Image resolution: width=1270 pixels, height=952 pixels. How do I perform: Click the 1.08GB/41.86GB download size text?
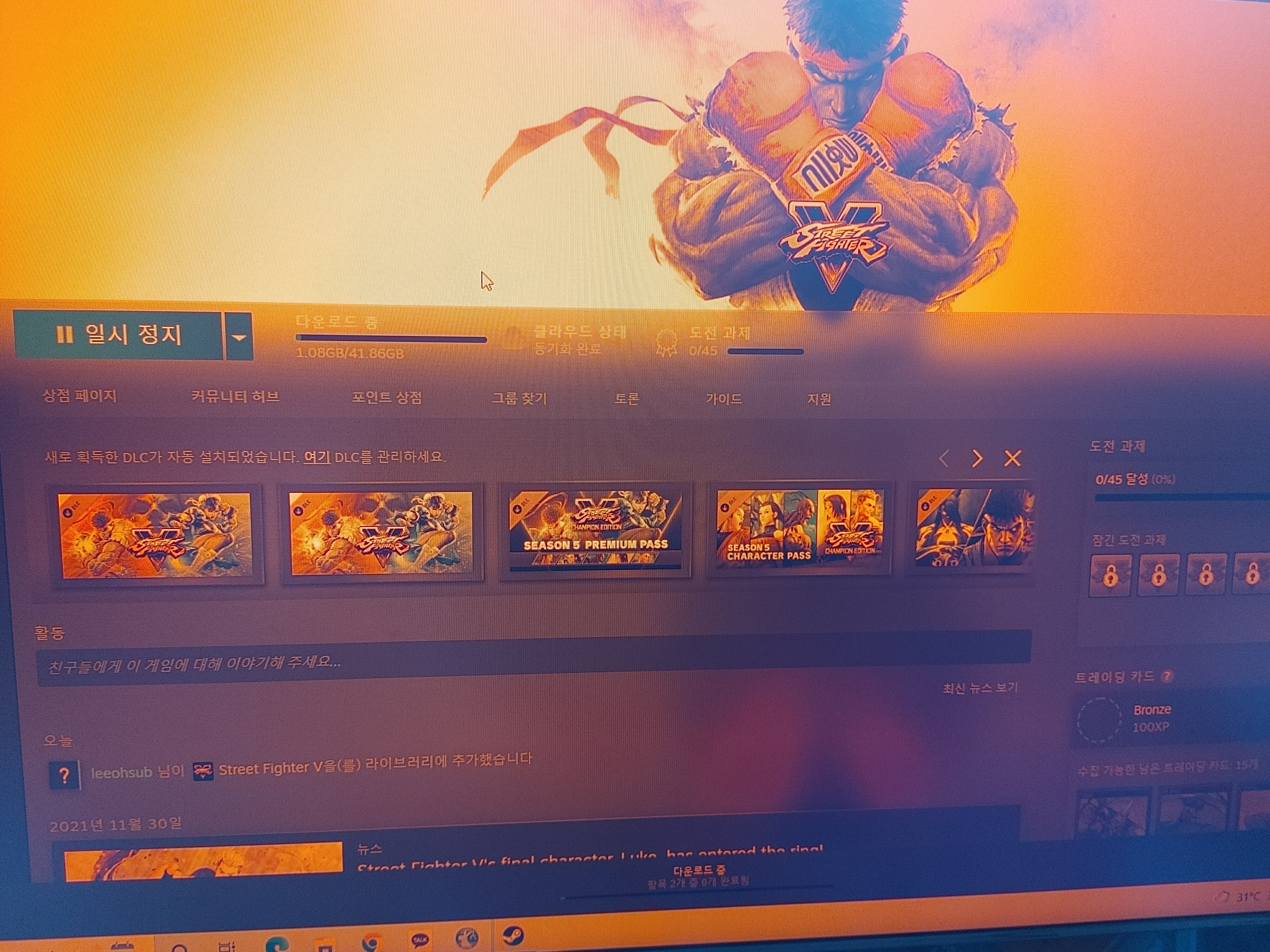(350, 353)
